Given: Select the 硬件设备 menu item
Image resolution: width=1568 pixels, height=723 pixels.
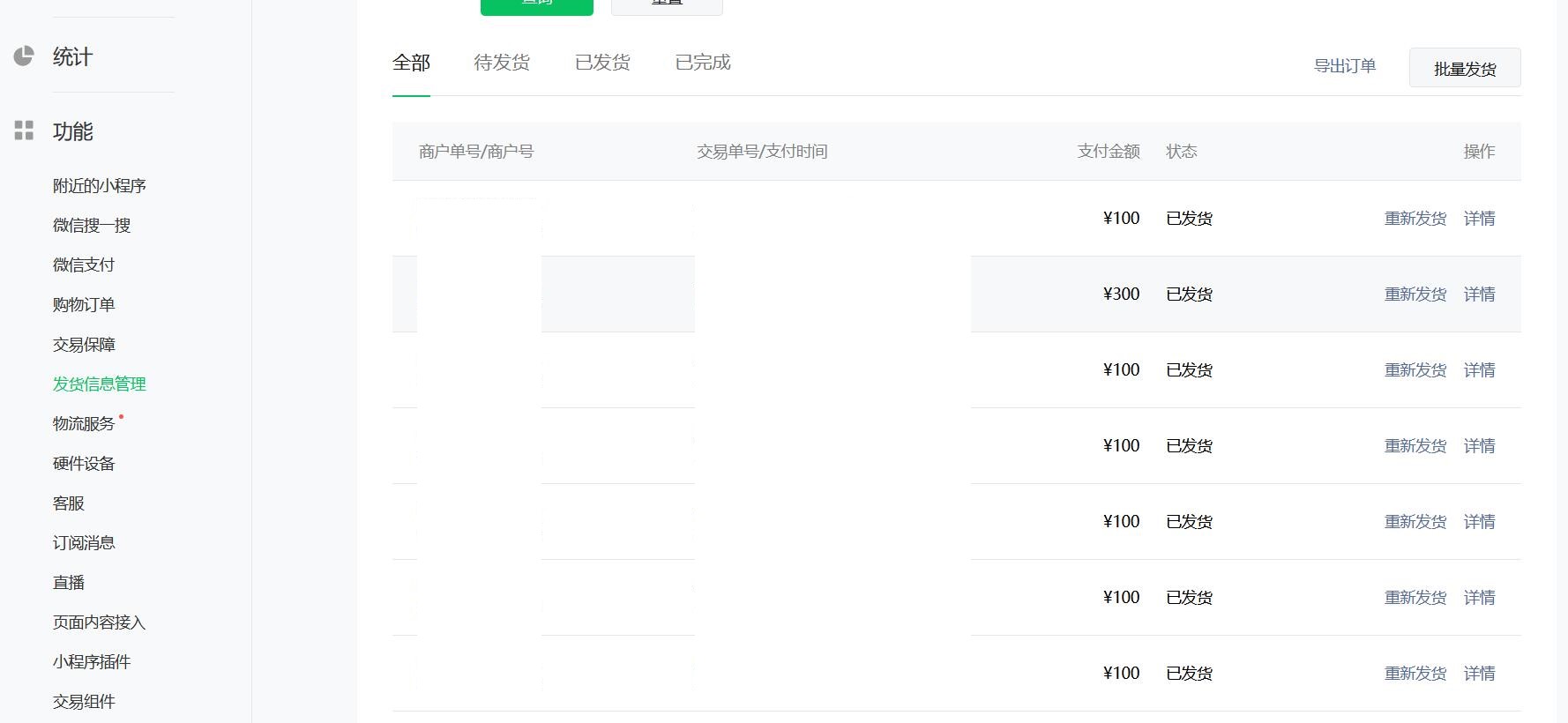Looking at the screenshot, I should pos(84,464).
